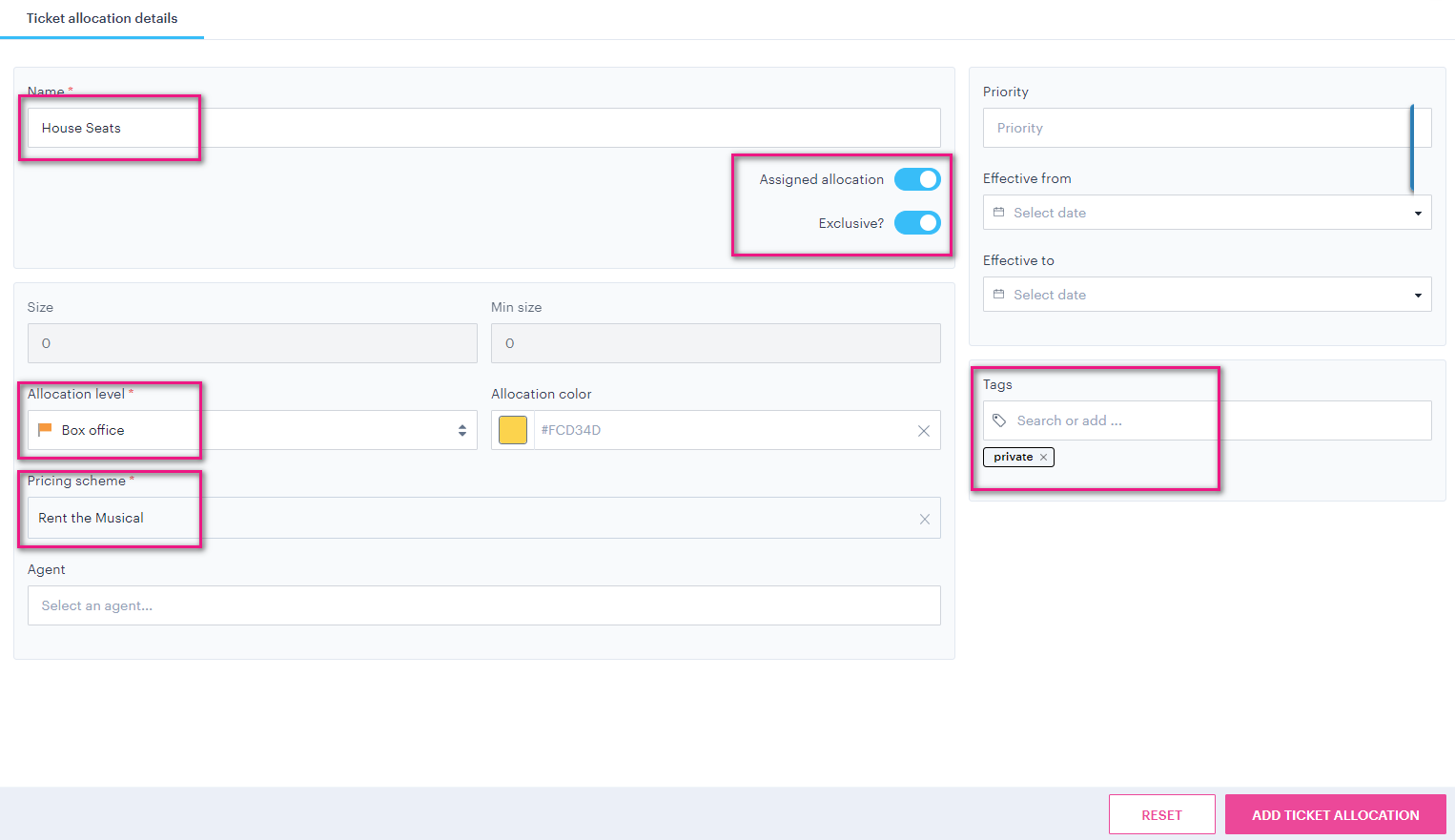Click the tag icon in Tags search
Viewport: 1455px width, 840px height.
pyautogui.click(x=999, y=420)
